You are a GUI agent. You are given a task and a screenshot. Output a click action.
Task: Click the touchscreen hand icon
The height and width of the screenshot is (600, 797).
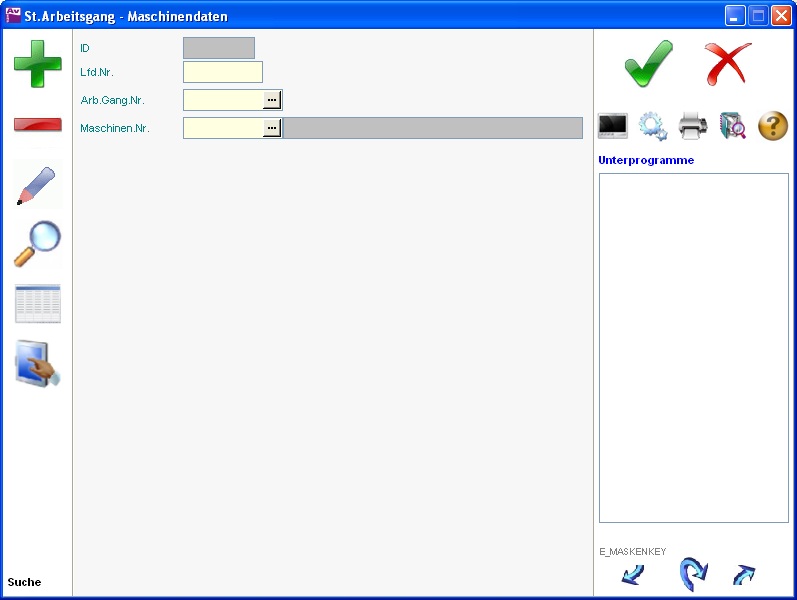[x=37, y=363]
